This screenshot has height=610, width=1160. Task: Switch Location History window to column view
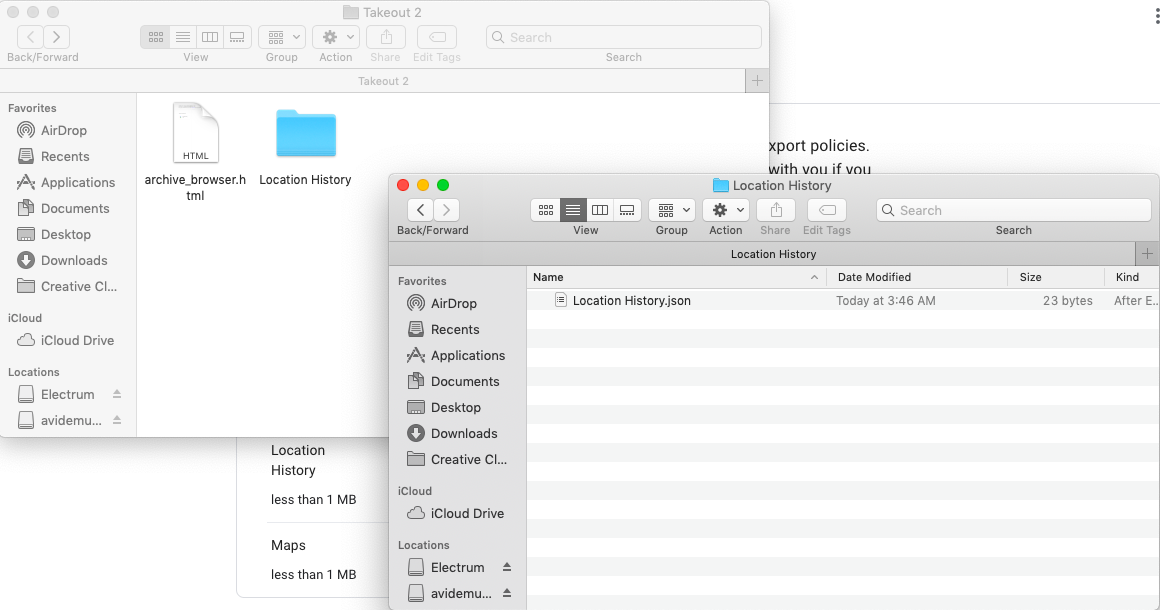point(600,210)
